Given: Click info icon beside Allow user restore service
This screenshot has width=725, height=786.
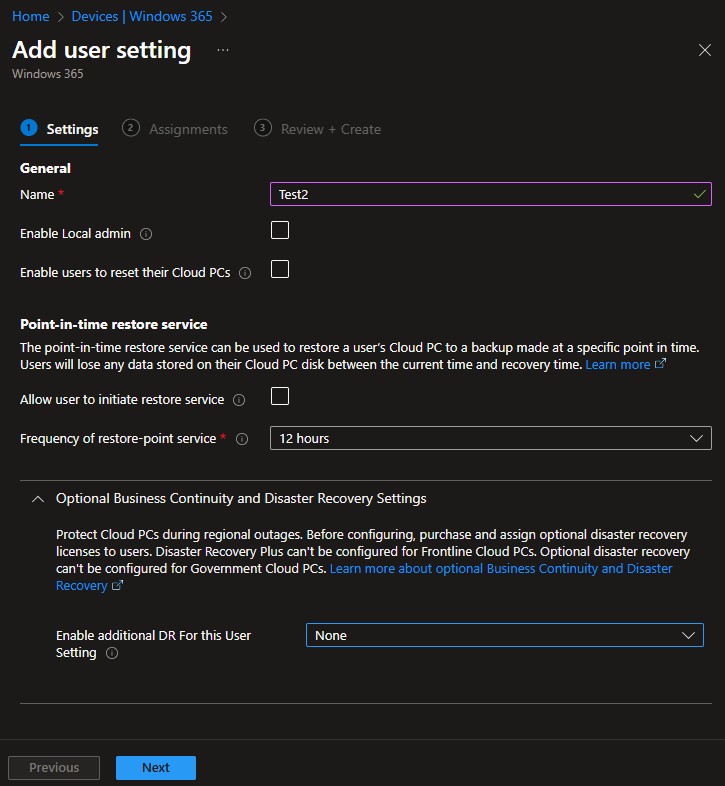Looking at the screenshot, I should coord(238,400).
